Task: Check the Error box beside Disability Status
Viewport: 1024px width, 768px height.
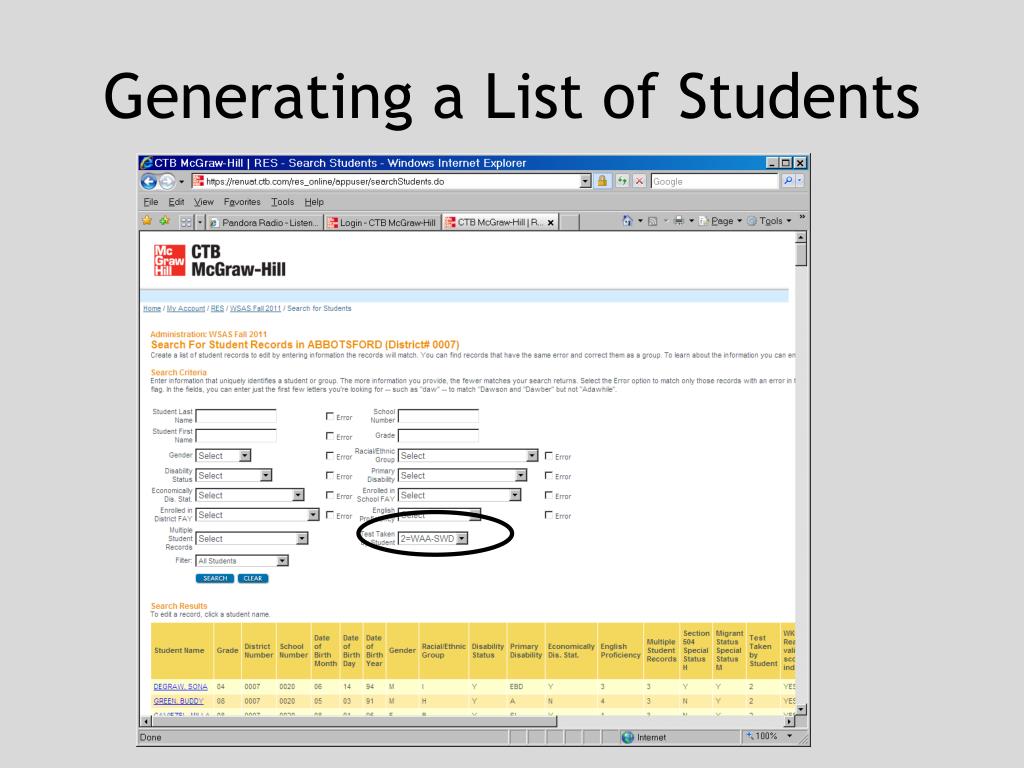Action: click(x=330, y=475)
